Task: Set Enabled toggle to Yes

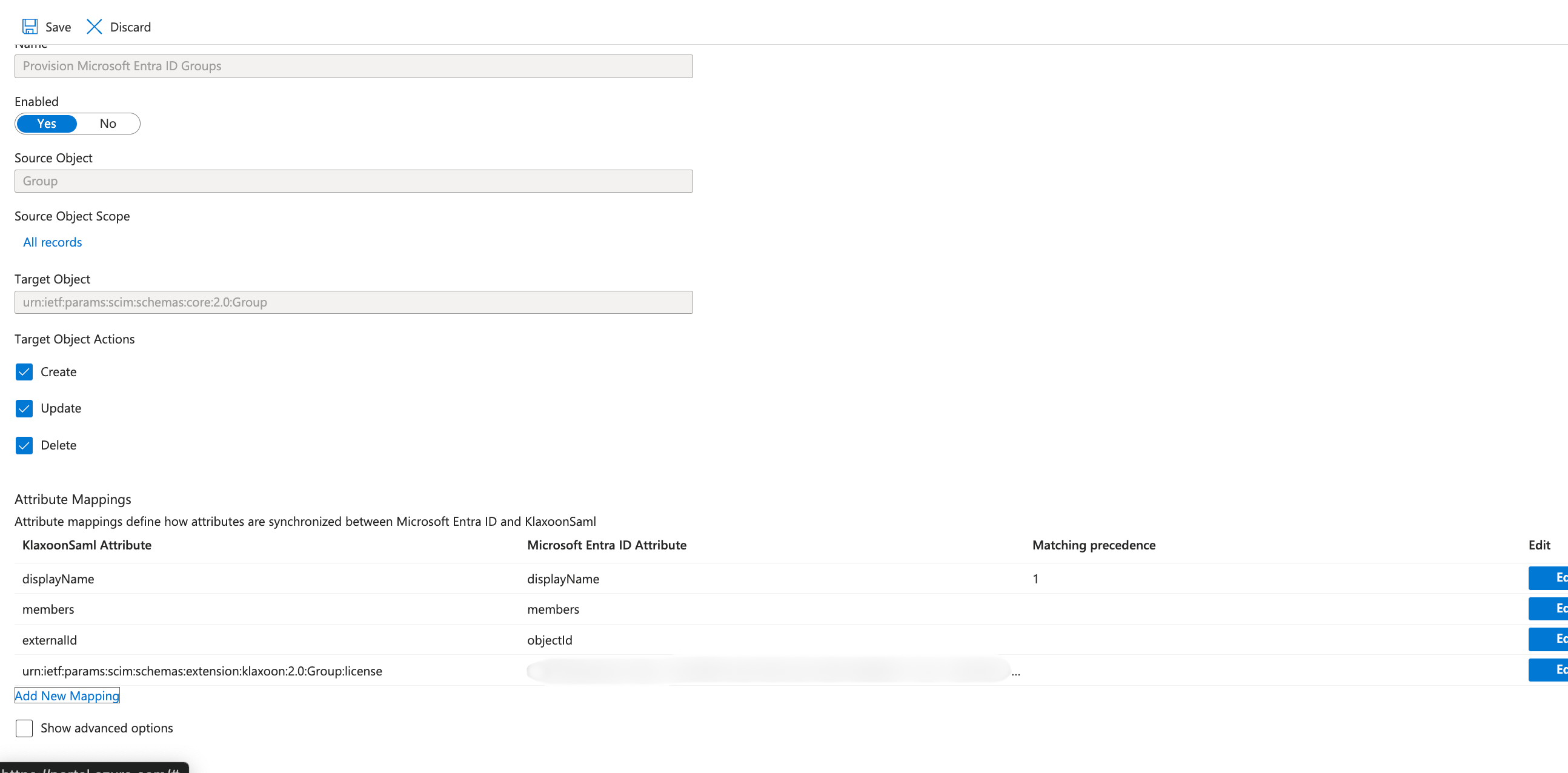Action: 47,124
